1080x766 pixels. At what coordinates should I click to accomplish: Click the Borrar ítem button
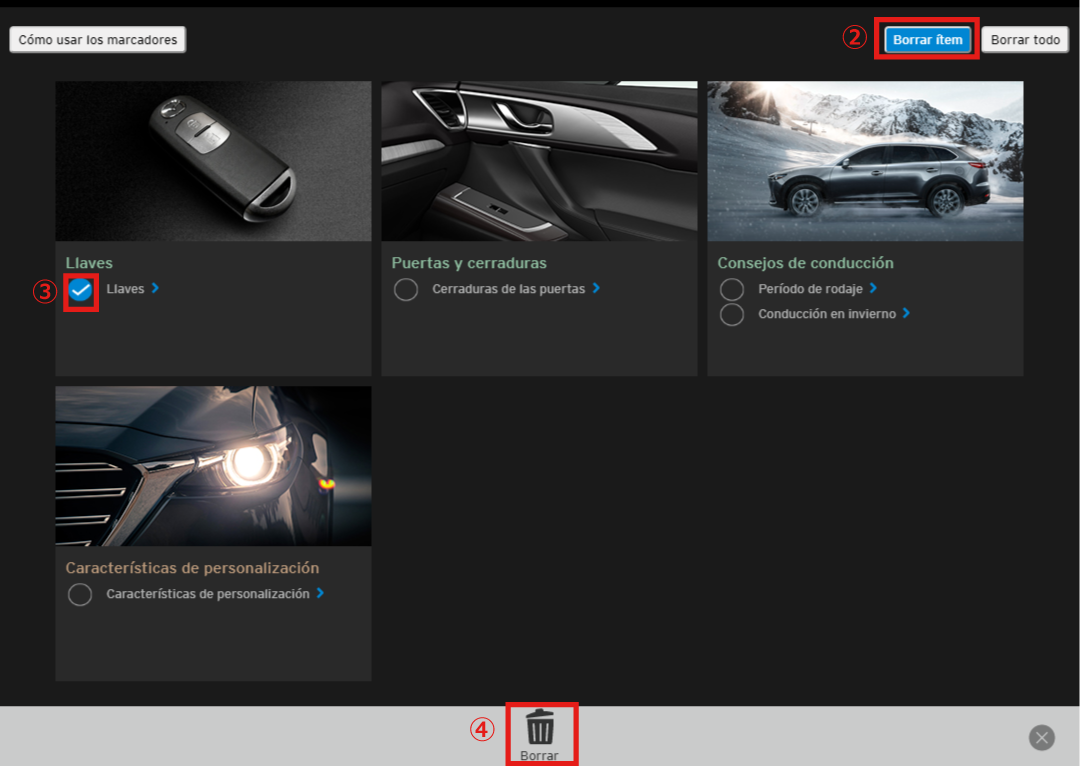click(927, 40)
